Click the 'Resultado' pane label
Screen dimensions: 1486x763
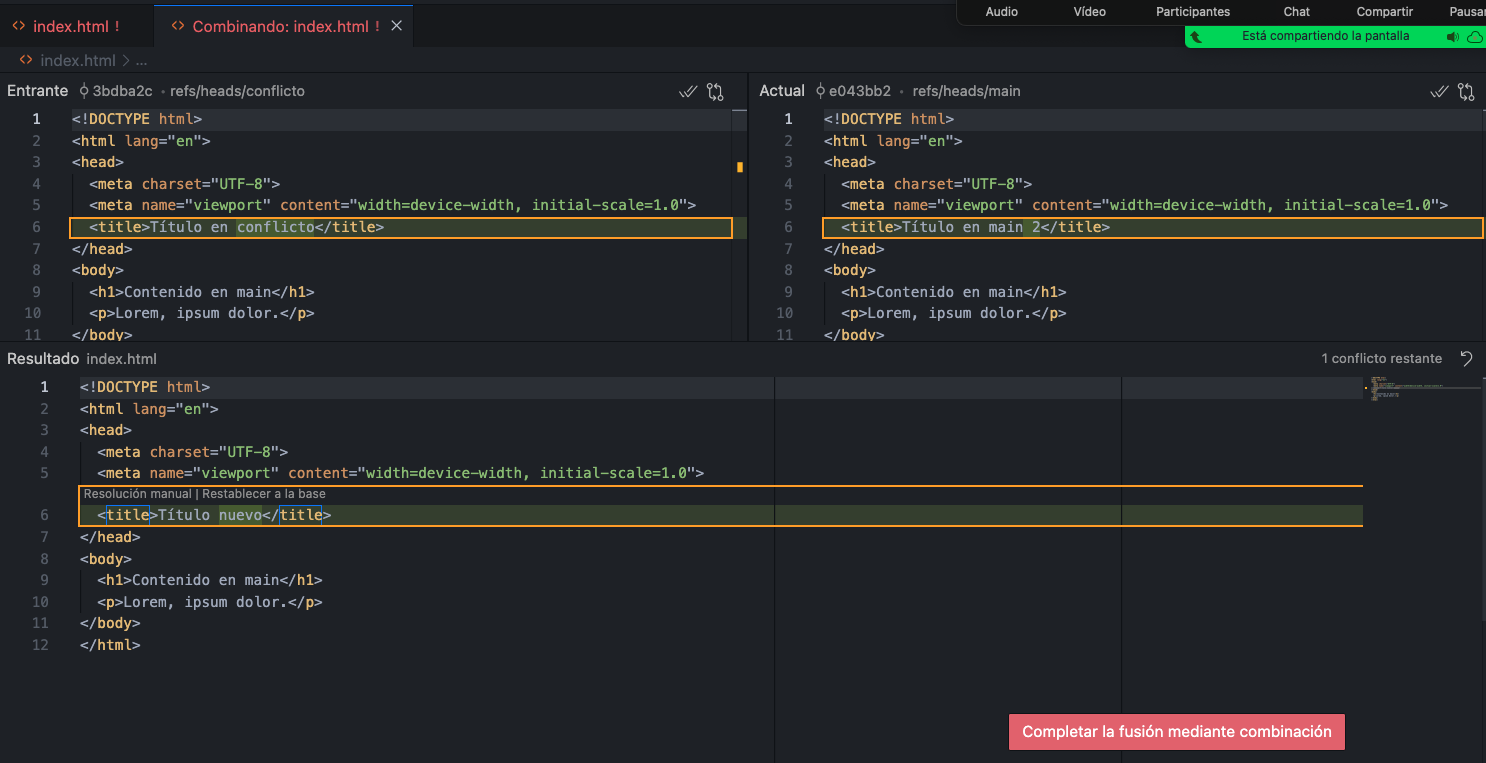[43, 358]
